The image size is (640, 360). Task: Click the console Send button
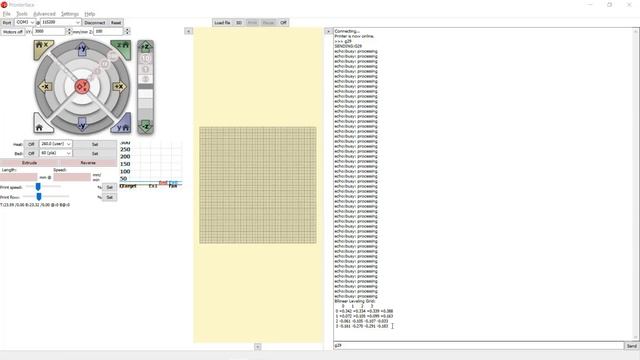[x=631, y=346]
